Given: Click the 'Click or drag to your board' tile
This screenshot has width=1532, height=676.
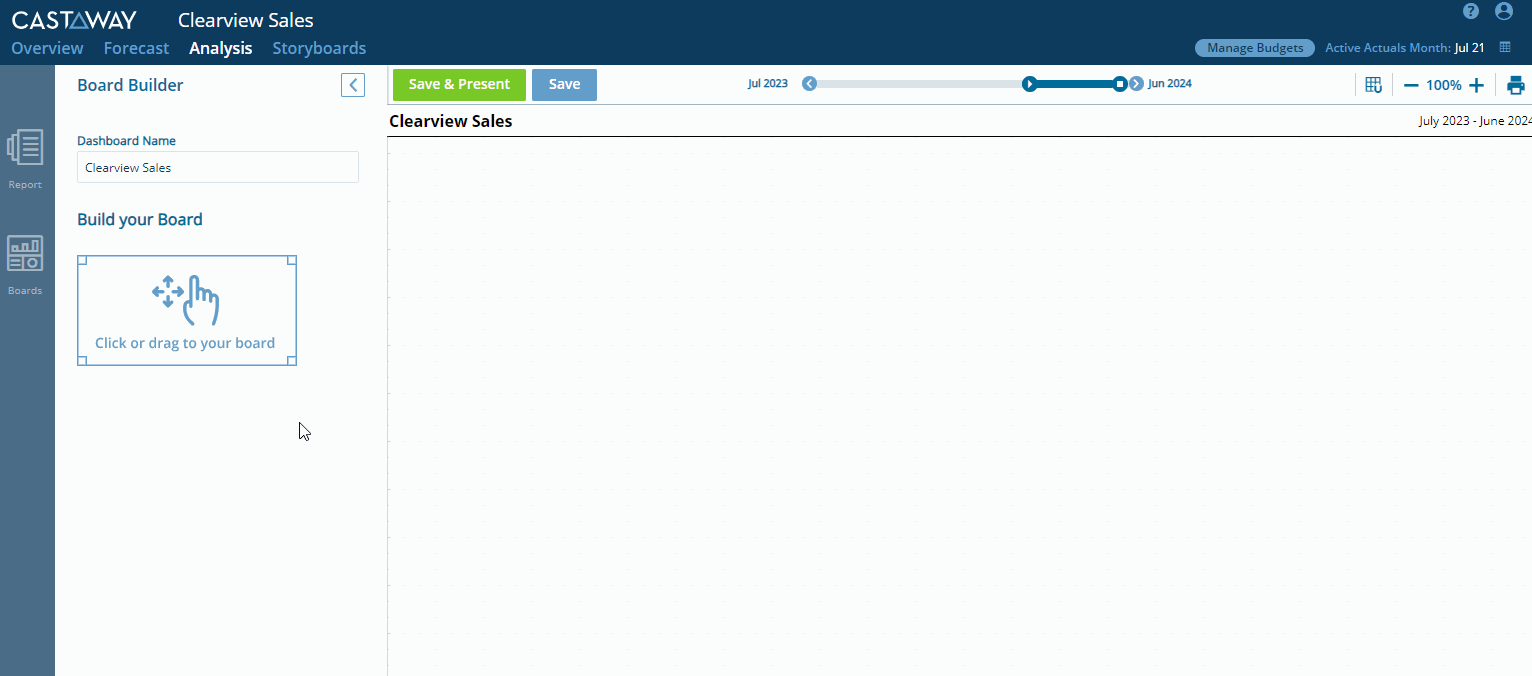Looking at the screenshot, I should [x=187, y=310].
